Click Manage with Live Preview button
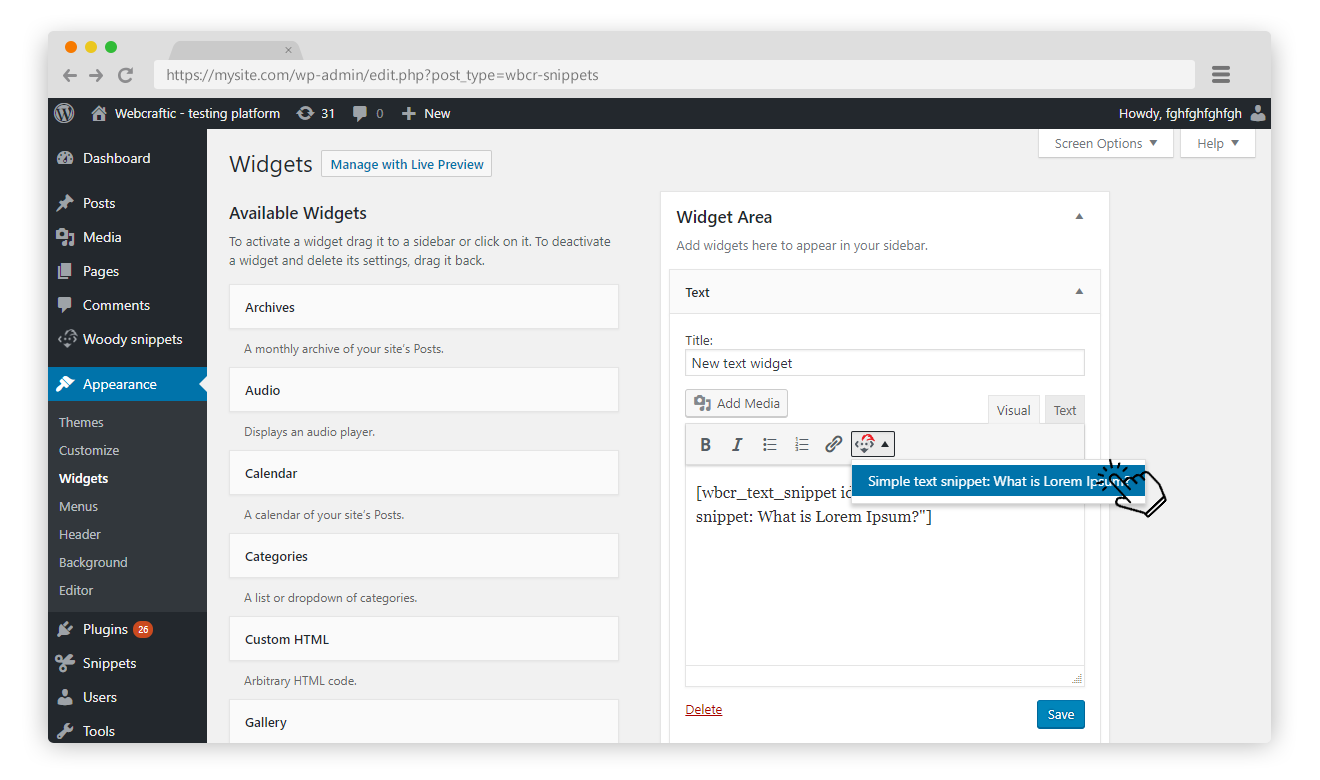 pos(406,164)
